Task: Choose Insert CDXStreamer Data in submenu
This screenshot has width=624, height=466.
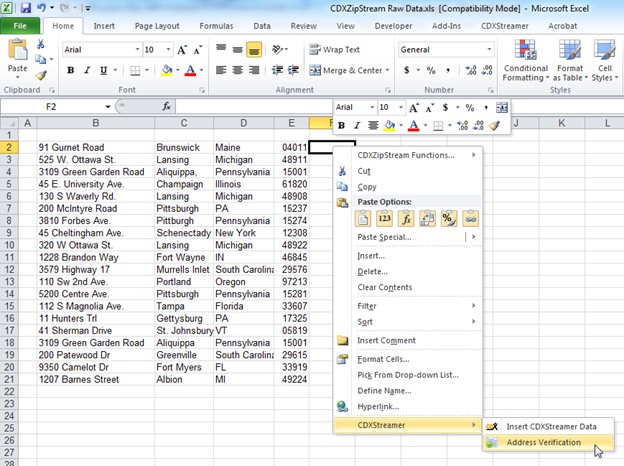Action: [x=548, y=427]
